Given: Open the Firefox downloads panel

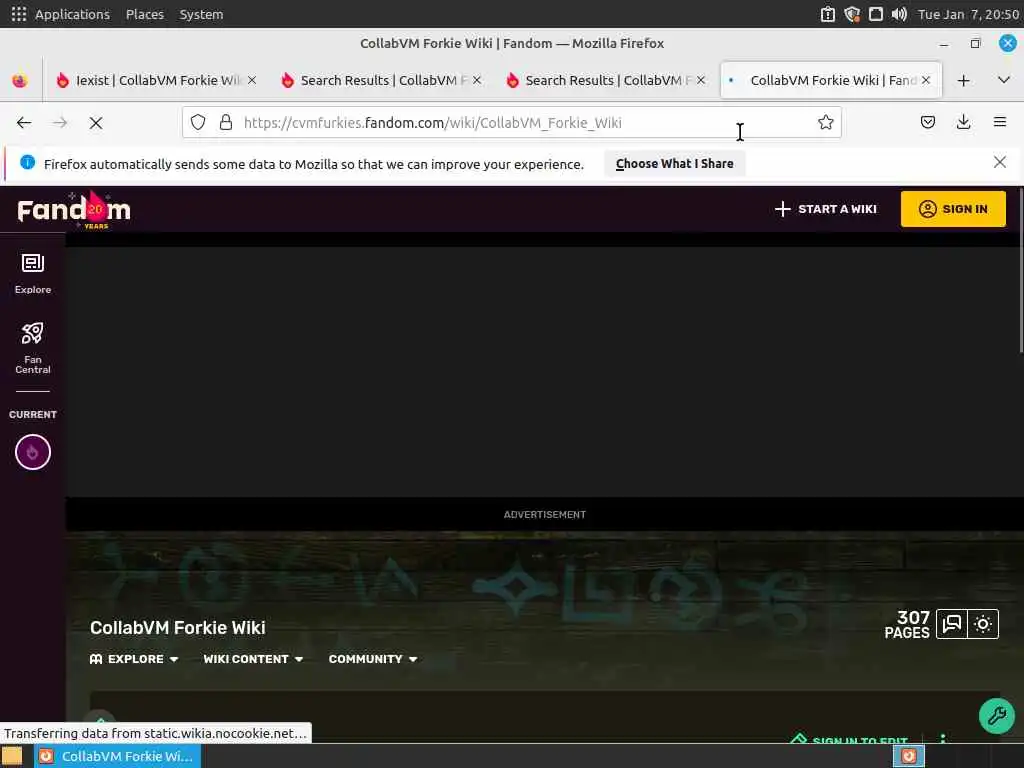Looking at the screenshot, I should [963, 122].
